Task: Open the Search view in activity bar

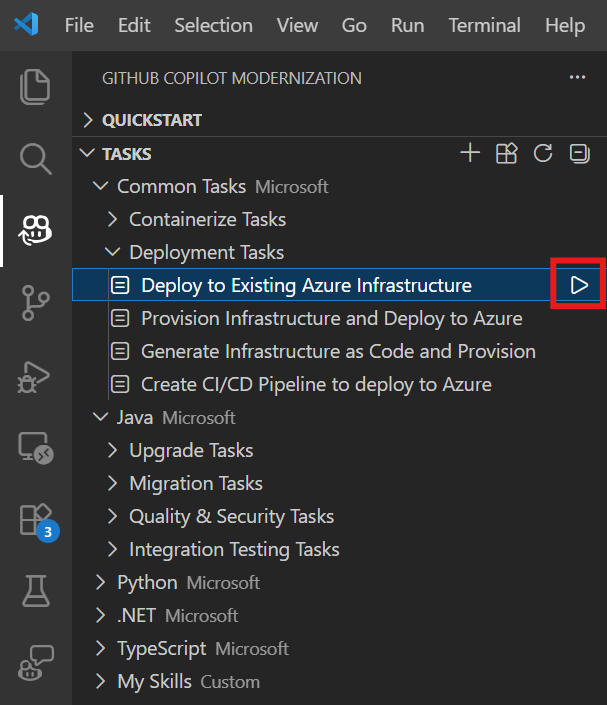Action: [x=35, y=159]
